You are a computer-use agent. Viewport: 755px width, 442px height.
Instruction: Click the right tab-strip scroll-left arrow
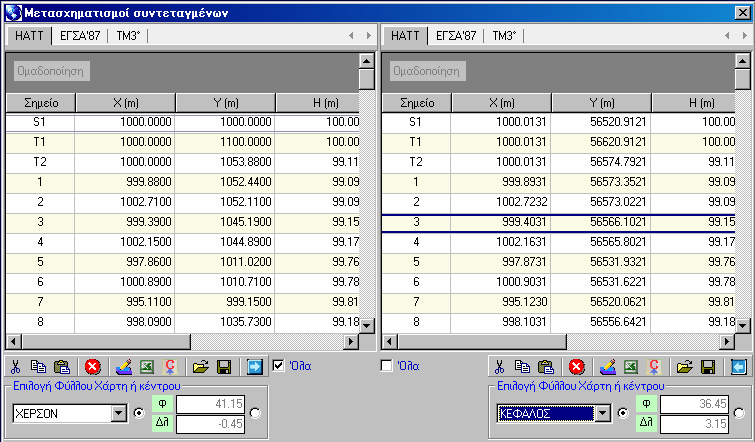point(727,35)
